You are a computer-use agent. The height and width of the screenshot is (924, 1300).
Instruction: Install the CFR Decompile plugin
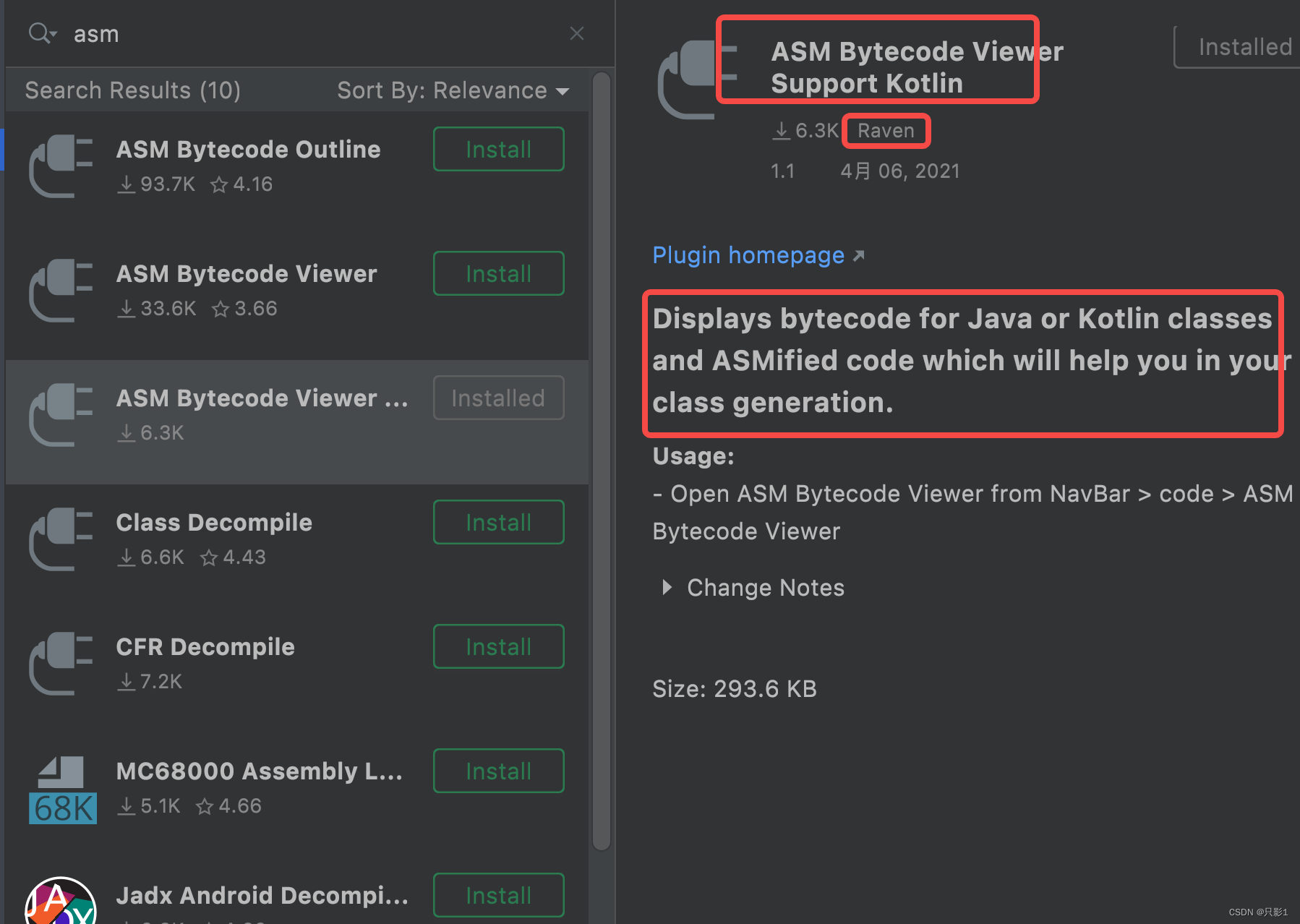(x=498, y=647)
